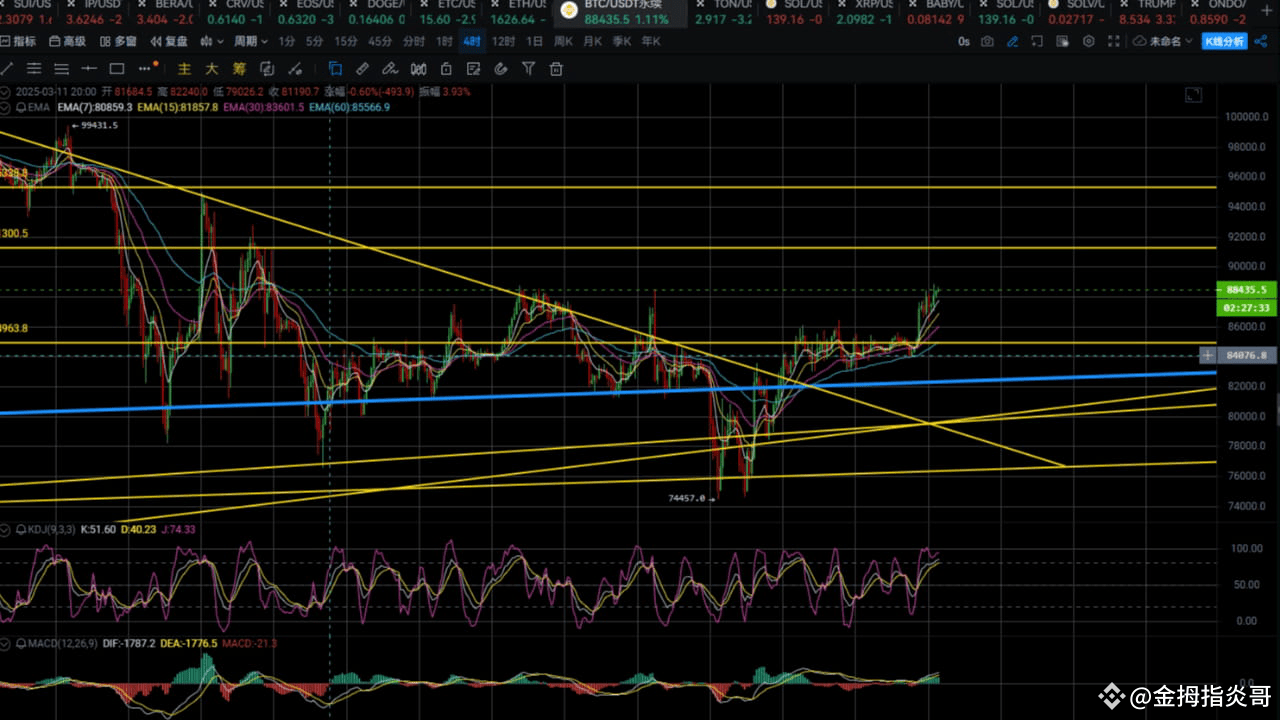The image size is (1280, 720).
Task: Open the layout template icon
Action: point(1062,41)
